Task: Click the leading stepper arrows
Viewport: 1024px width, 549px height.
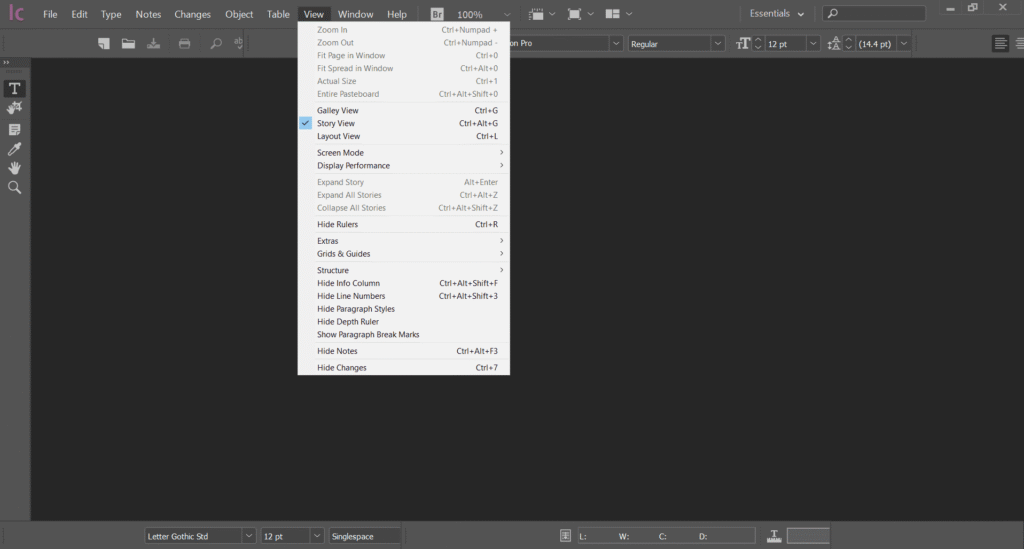Action: click(x=849, y=44)
